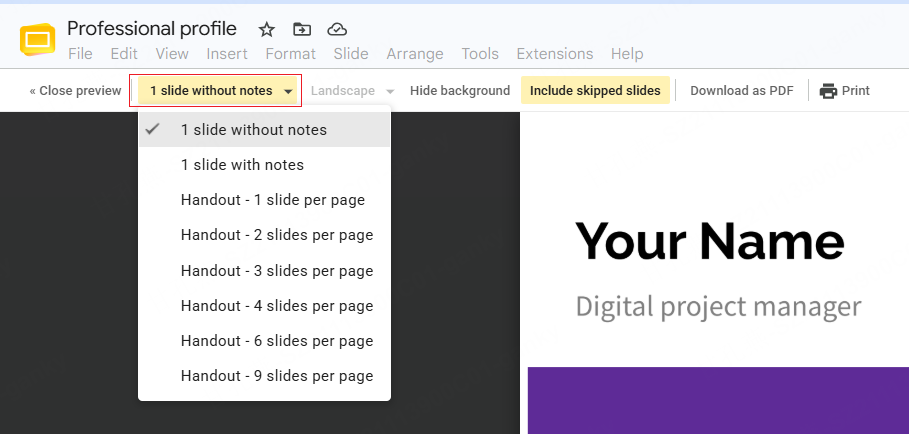Select 1 slide with notes
The width and height of the screenshot is (909, 434).
(264, 165)
